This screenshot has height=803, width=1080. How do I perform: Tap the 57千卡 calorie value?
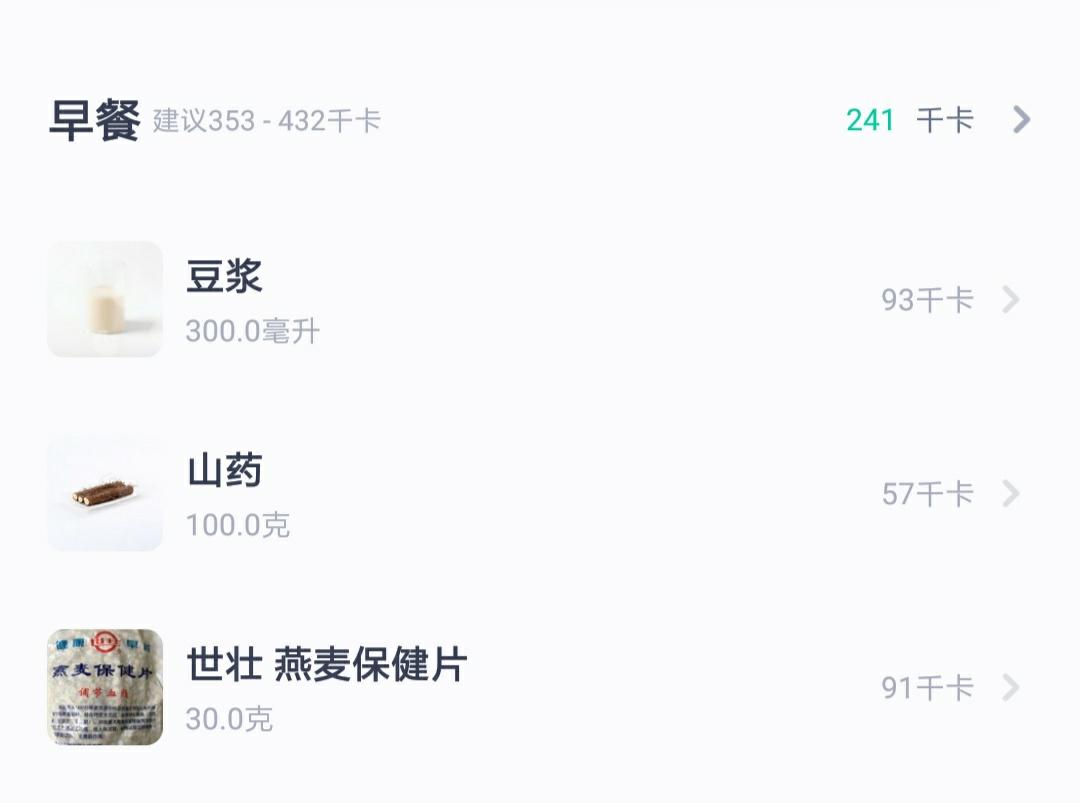(x=927, y=494)
